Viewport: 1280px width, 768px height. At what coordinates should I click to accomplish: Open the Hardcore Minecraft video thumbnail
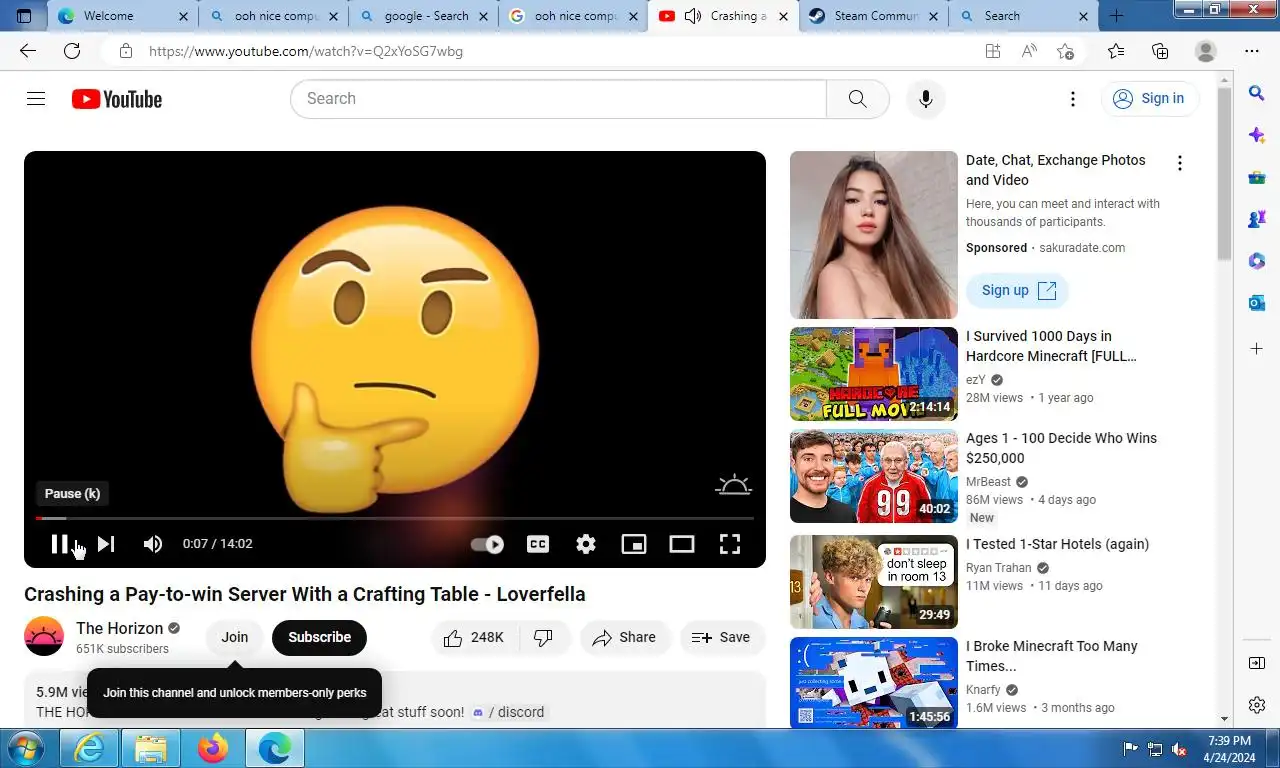(x=874, y=374)
